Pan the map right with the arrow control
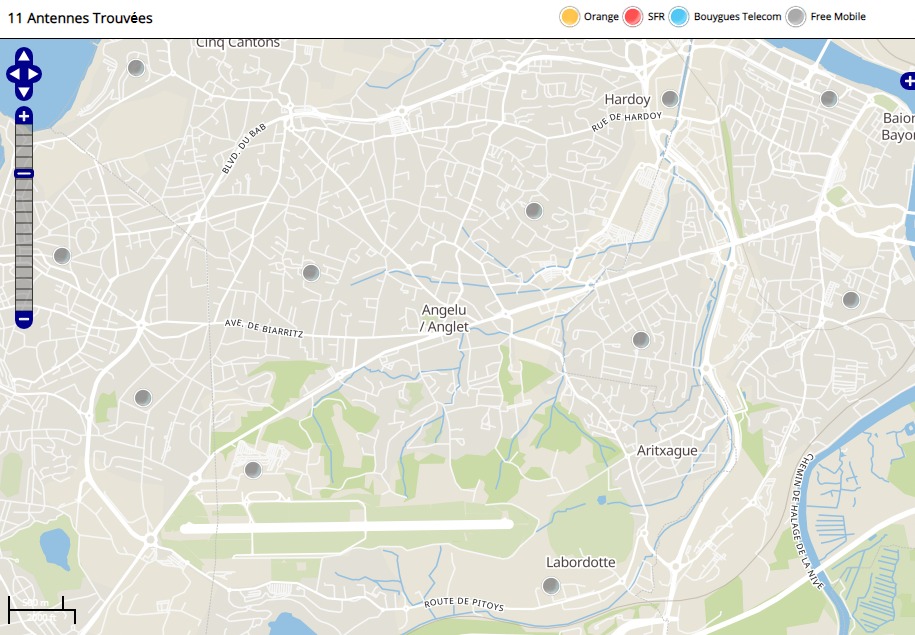Screen dimensions: 915x635 point(35,74)
